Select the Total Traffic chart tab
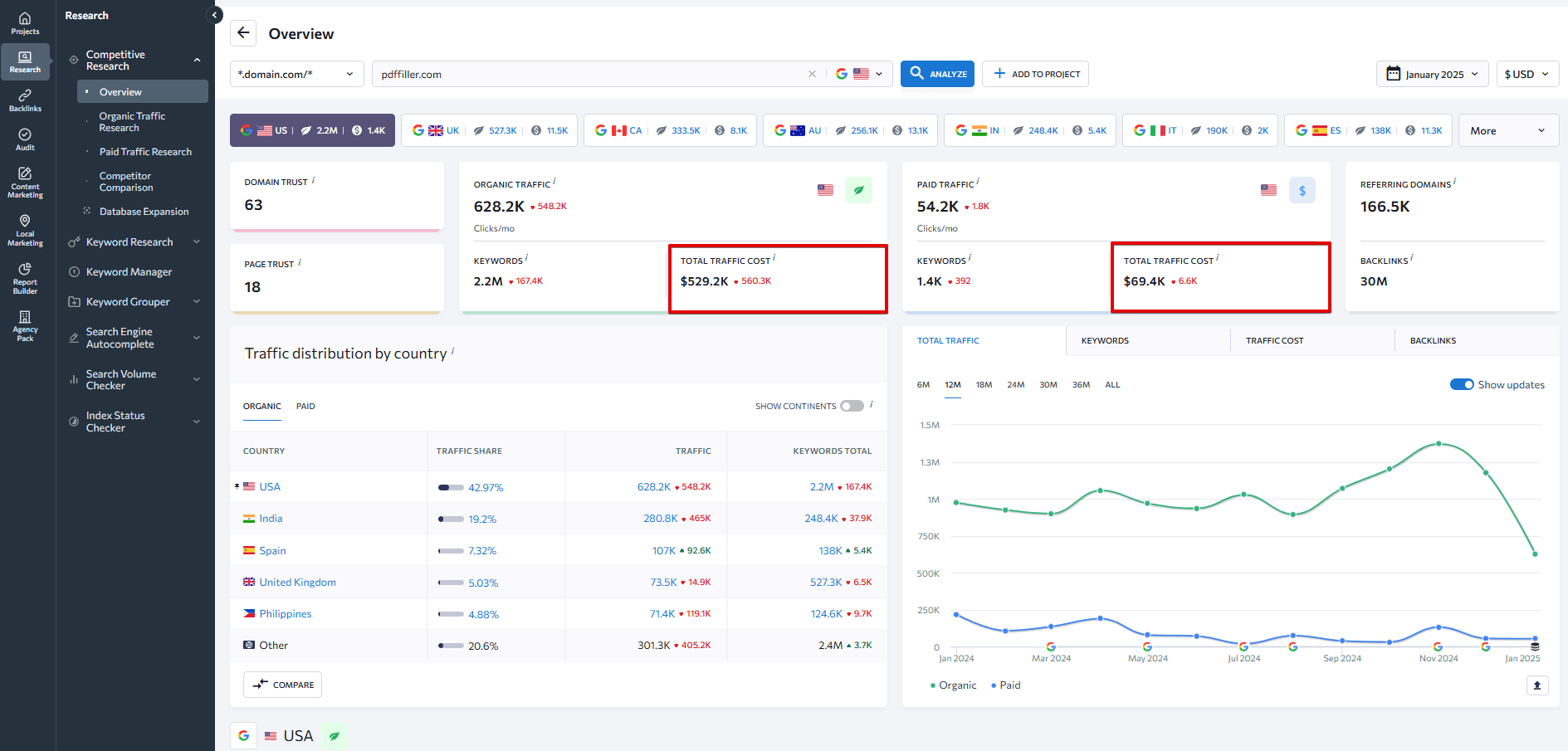Viewport: 1568px width, 751px height. [984, 340]
